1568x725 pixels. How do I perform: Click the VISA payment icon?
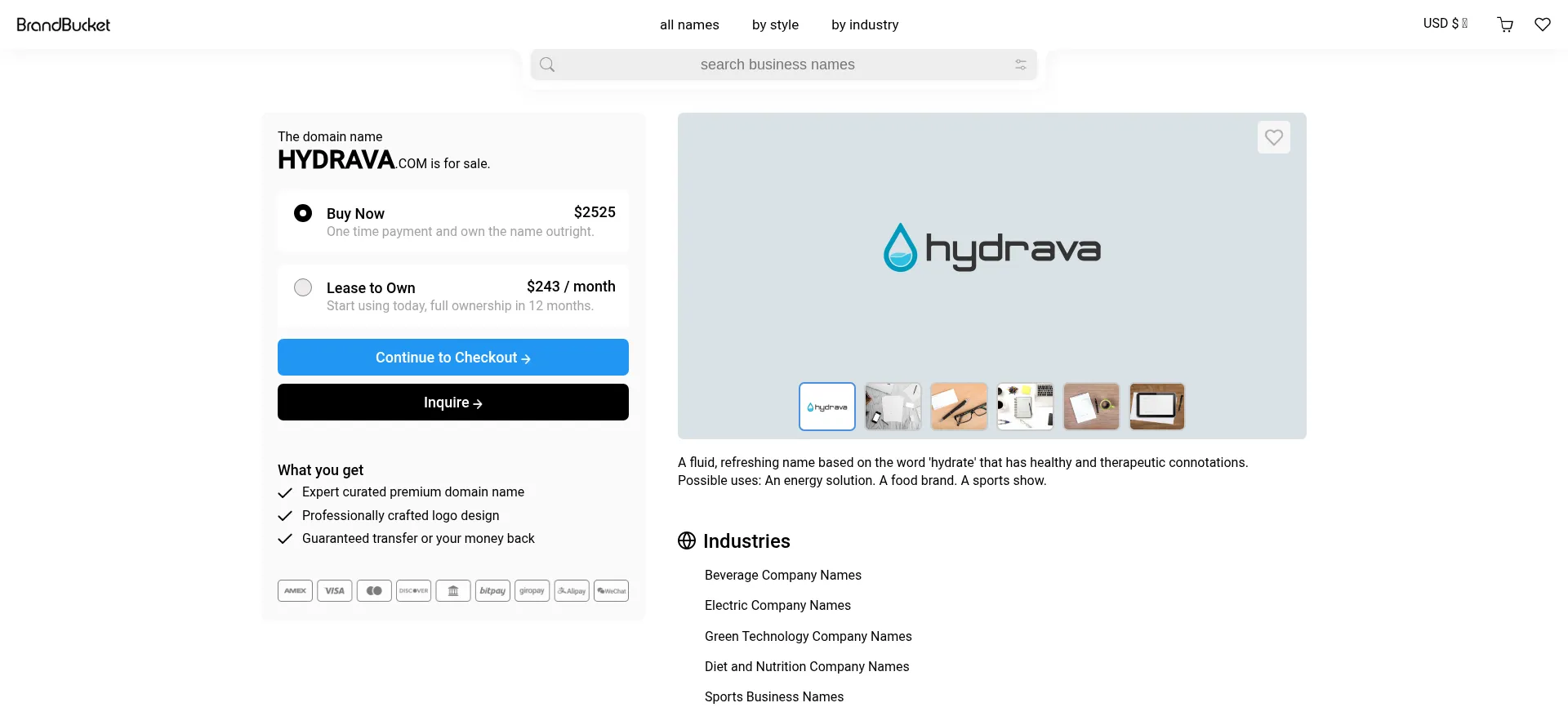point(335,590)
